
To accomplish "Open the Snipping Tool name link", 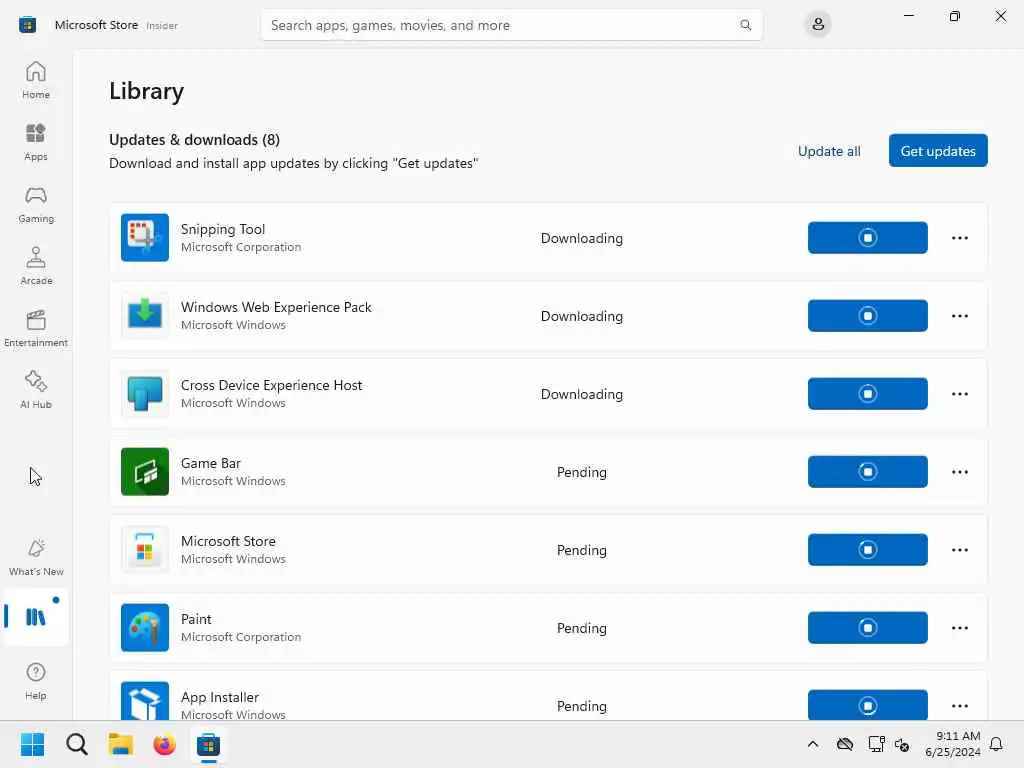I will pyautogui.click(x=223, y=229).
